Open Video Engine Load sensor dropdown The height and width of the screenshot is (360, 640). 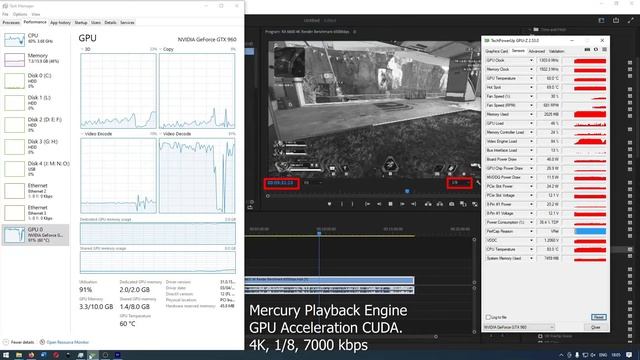coord(531,141)
